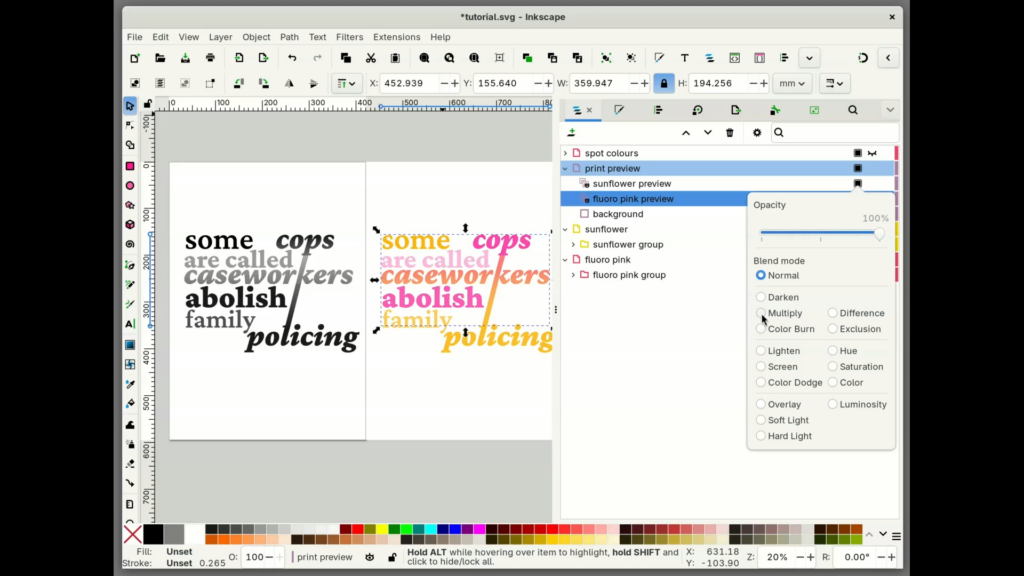Enable the lock width-height ratio padlock
The image size is (1024, 576).
[664, 83]
